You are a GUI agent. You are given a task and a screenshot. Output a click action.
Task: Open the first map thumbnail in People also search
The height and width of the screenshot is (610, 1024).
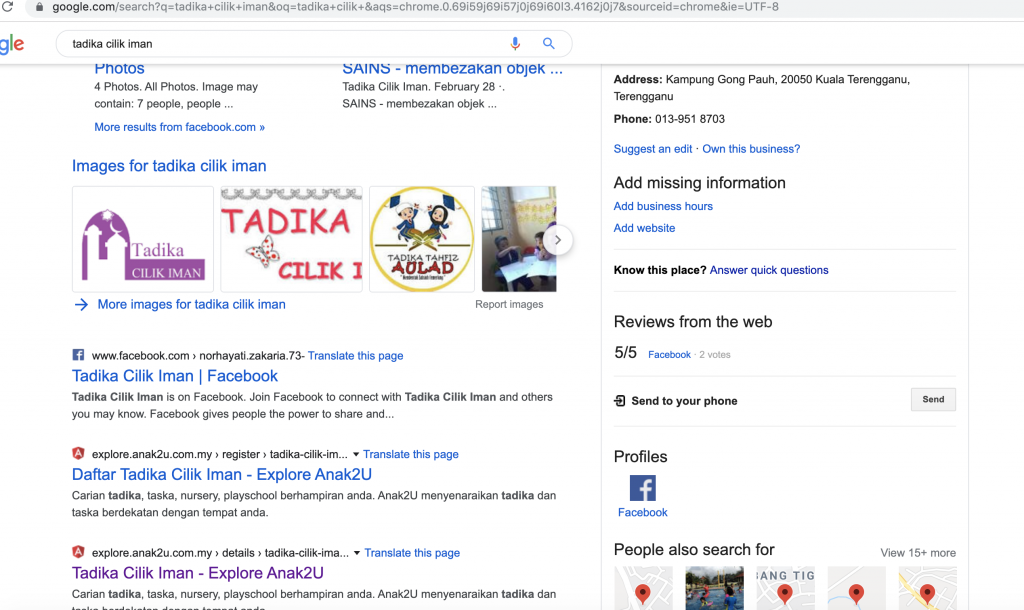[643, 588]
